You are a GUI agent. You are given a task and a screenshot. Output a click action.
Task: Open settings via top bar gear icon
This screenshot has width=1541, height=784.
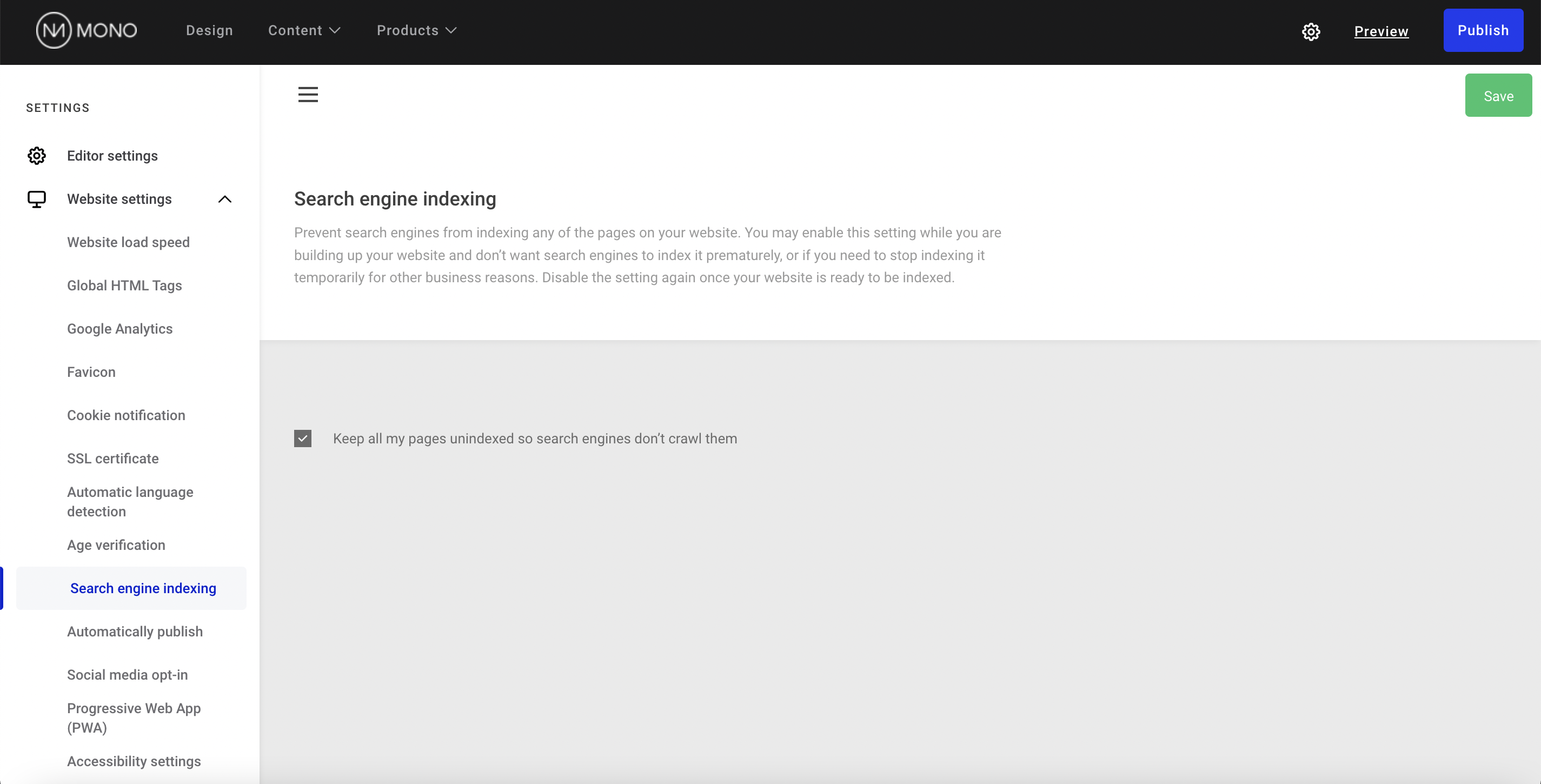(1311, 32)
